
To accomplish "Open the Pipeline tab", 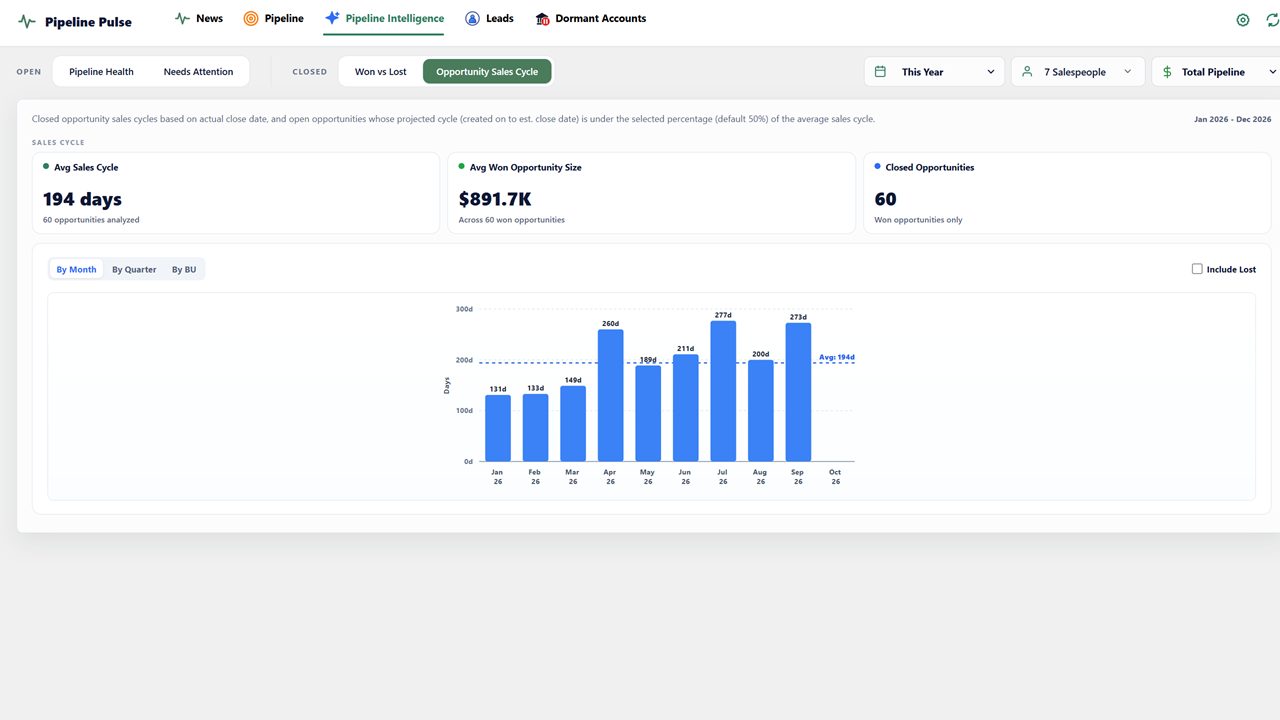I will (x=274, y=18).
